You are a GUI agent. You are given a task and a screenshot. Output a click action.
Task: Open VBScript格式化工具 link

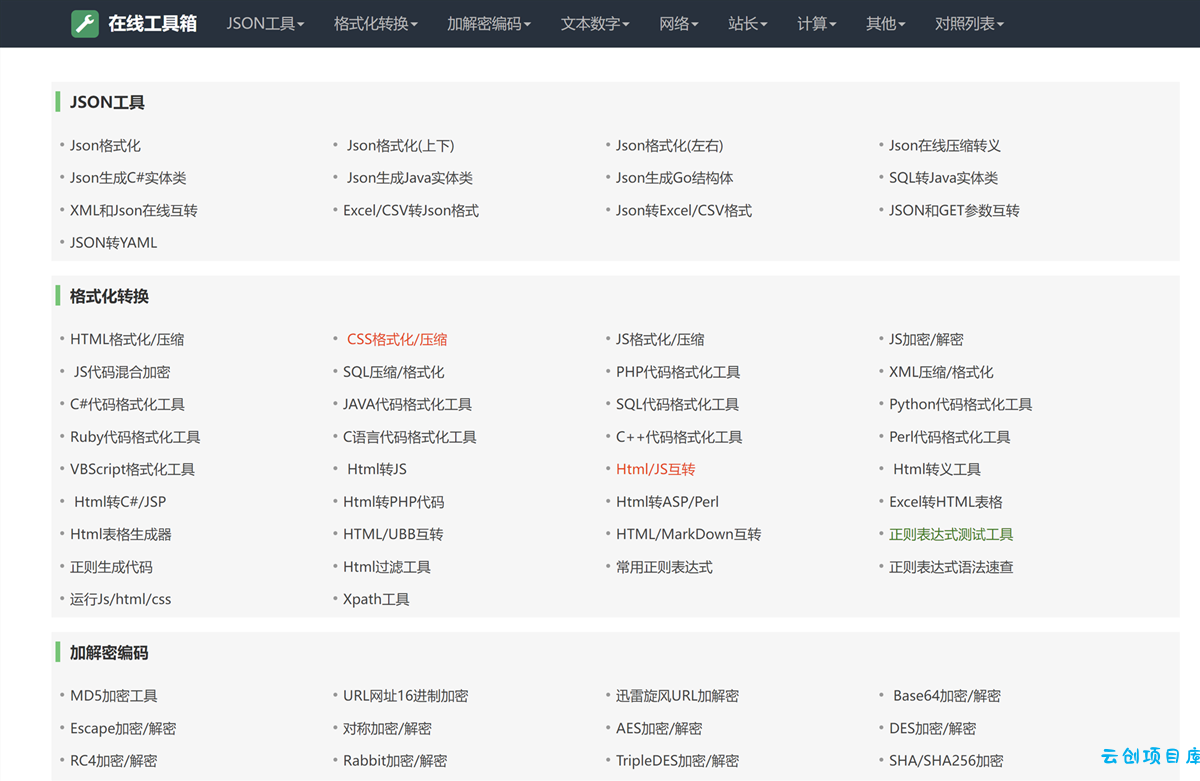(x=132, y=469)
